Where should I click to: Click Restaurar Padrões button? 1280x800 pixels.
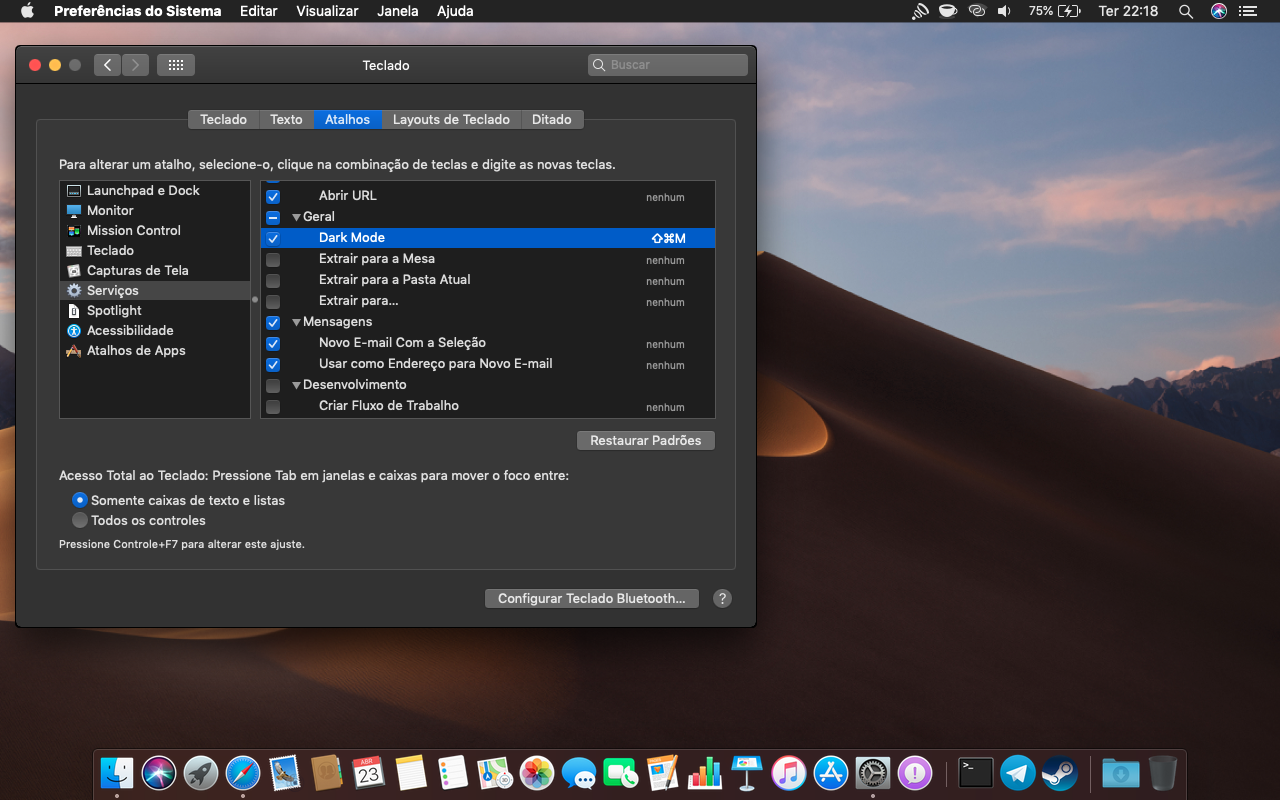coord(646,440)
